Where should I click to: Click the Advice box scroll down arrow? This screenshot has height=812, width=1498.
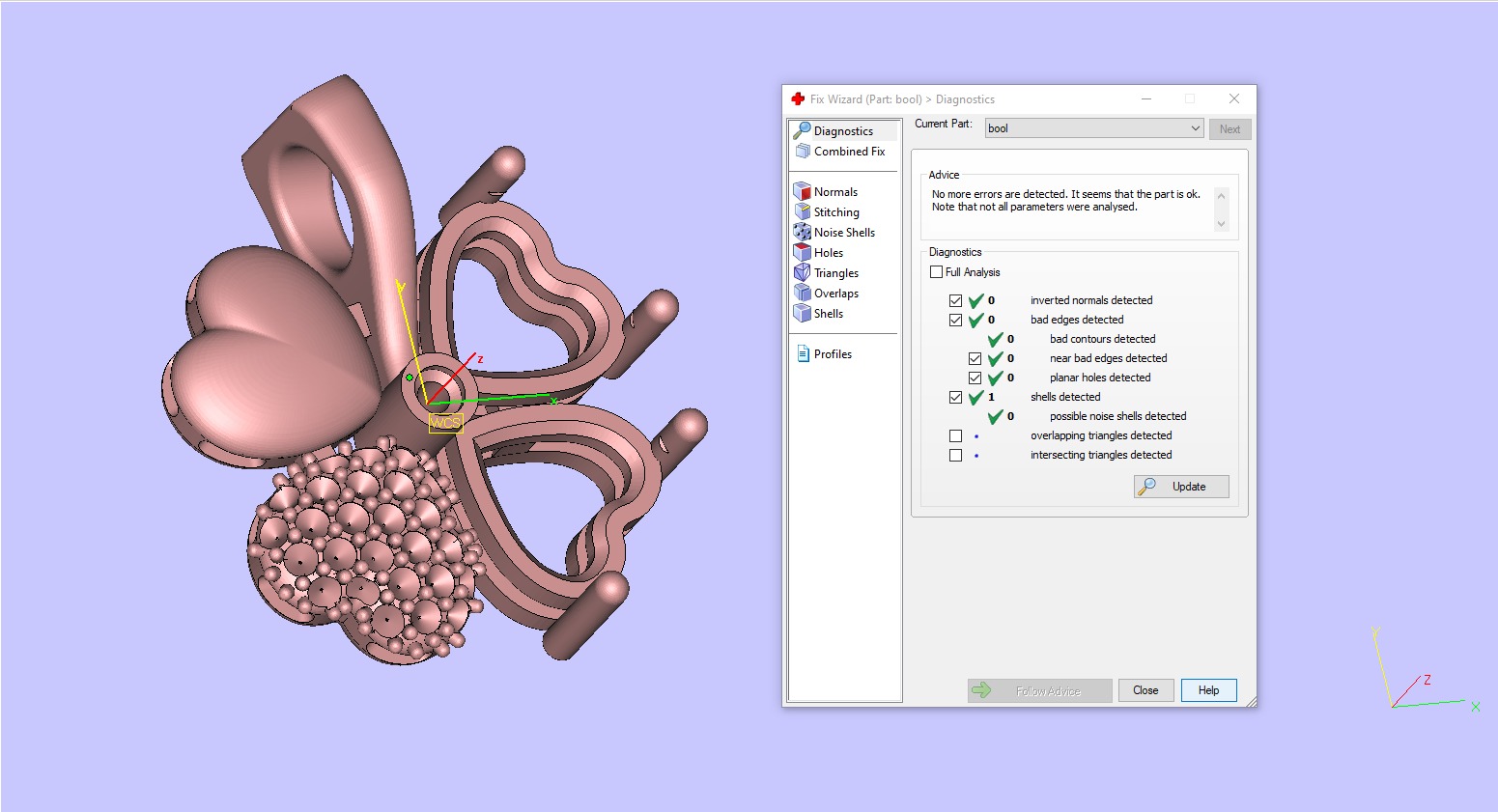click(1221, 224)
